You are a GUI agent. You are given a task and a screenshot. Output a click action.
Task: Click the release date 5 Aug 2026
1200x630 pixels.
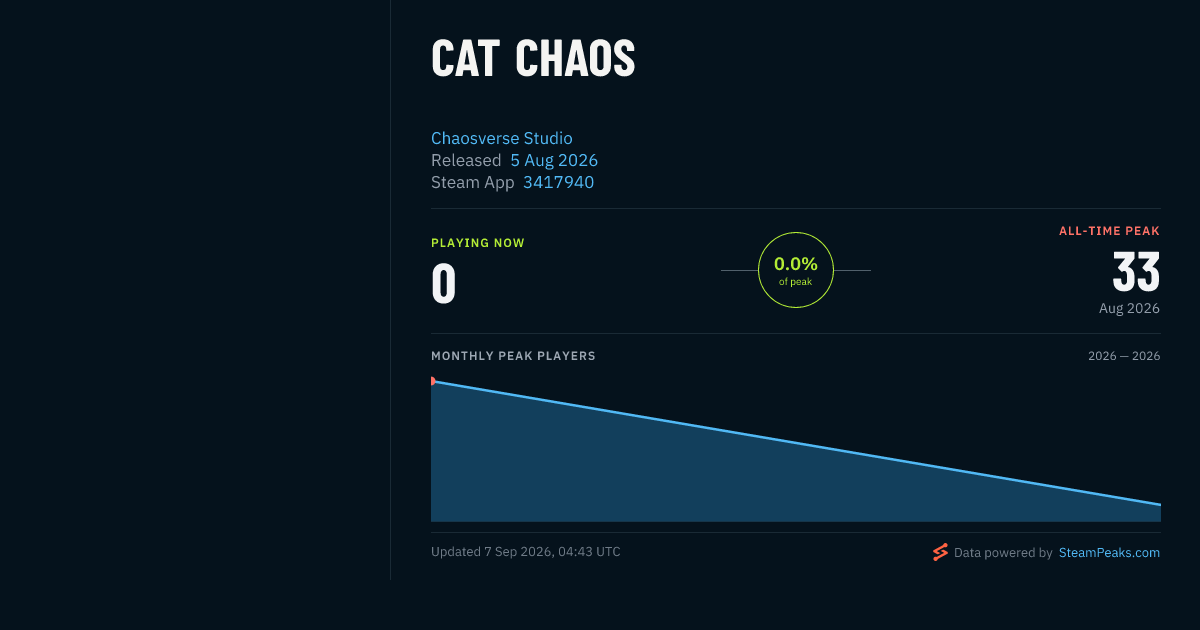(554, 160)
